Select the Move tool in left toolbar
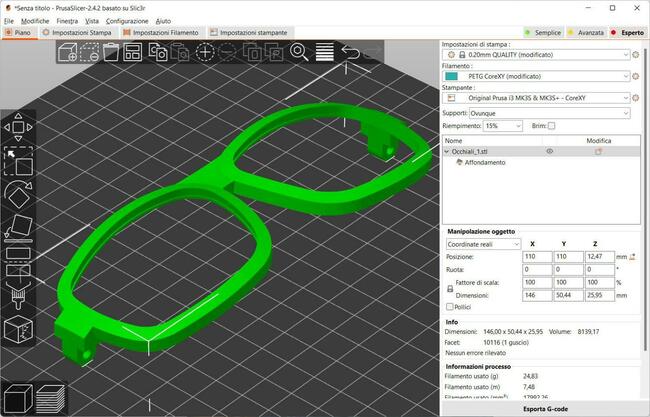 click(18, 127)
